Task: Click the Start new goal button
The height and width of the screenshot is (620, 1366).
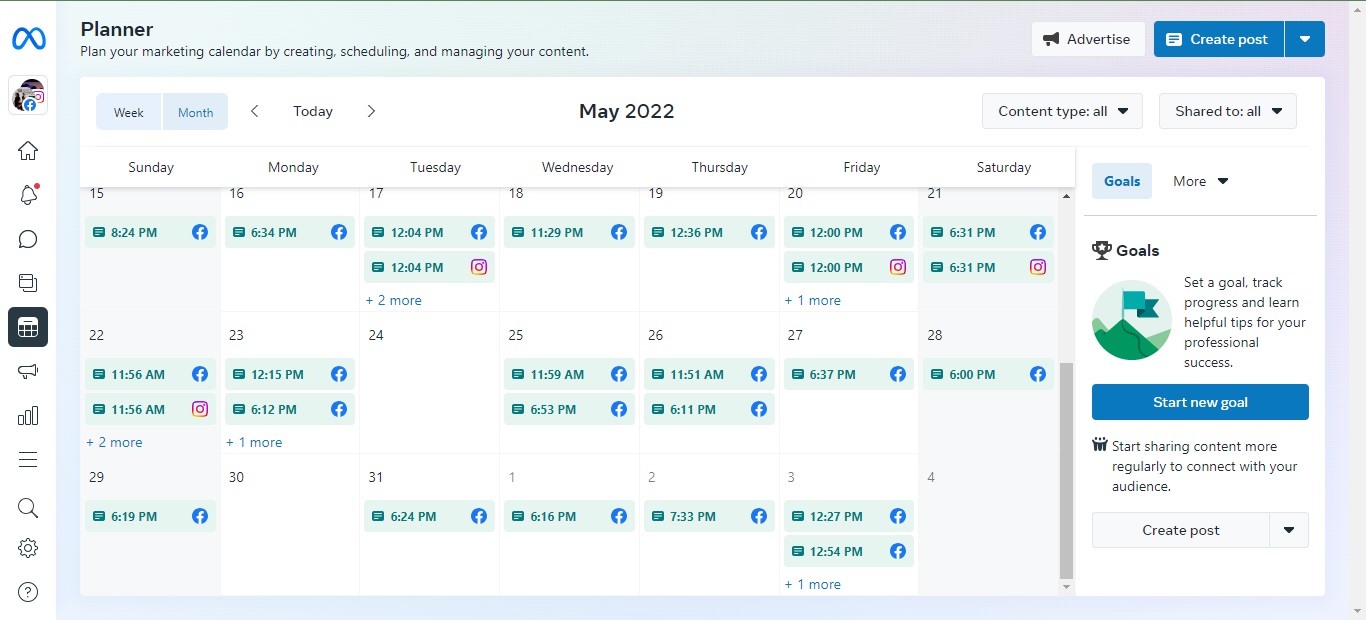Action: click(x=1200, y=402)
